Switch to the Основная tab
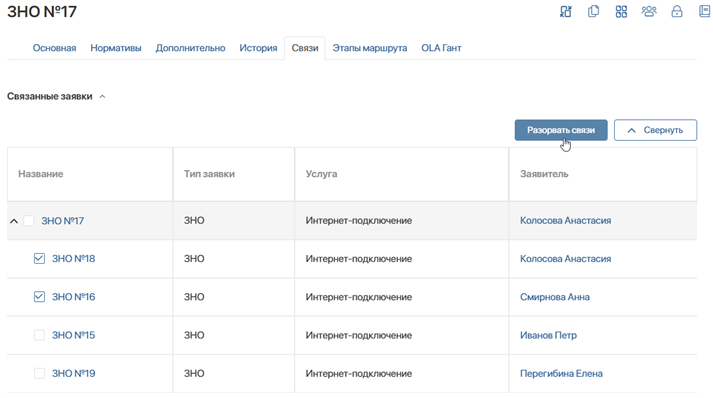 point(54,48)
